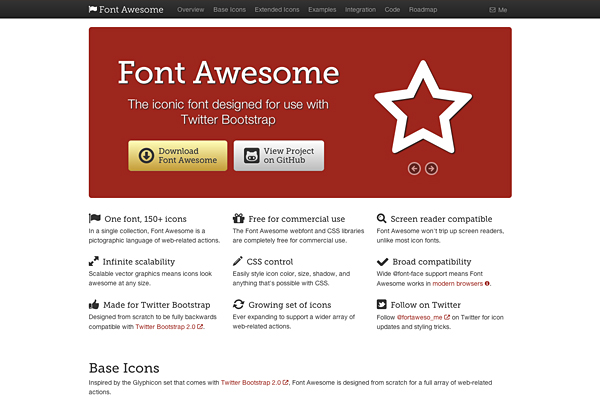Go to previous slide with left arrow circle
The width and height of the screenshot is (600, 400).
point(414,168)
